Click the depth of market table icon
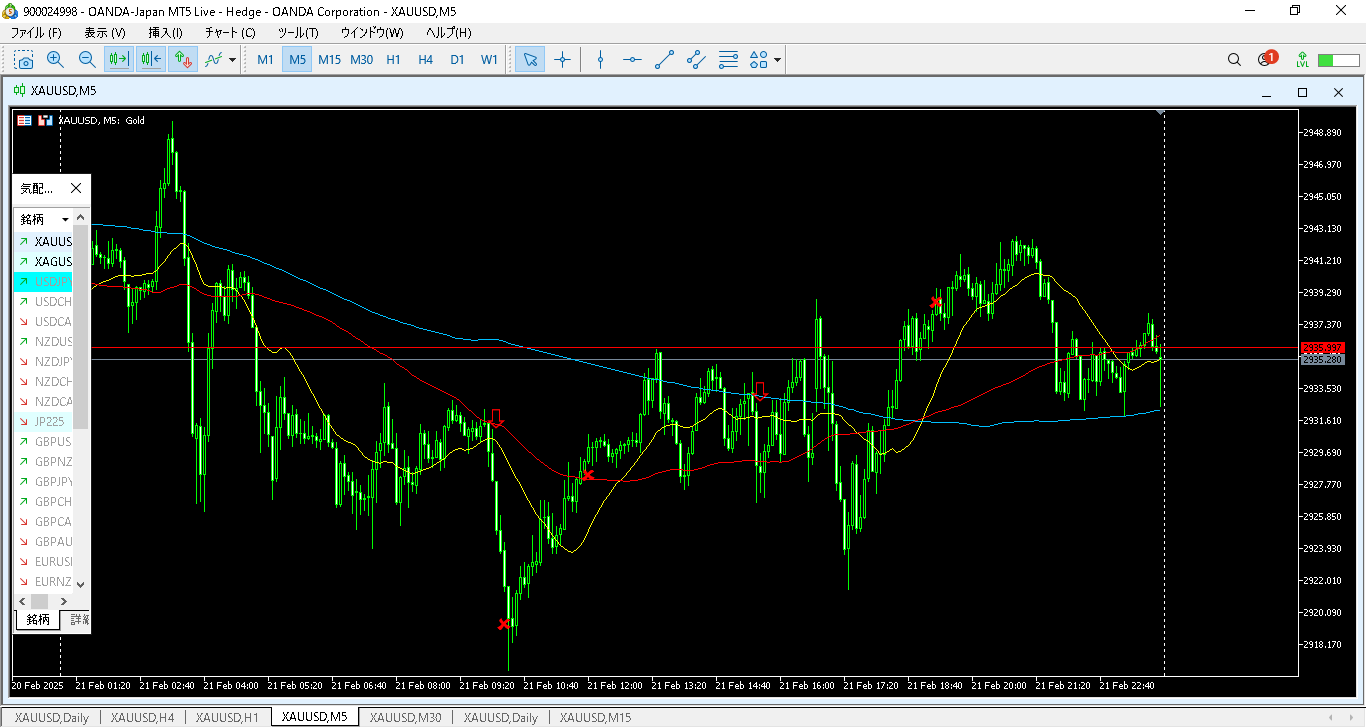This screenshot has width=1366, height=728. coord(24,120)
